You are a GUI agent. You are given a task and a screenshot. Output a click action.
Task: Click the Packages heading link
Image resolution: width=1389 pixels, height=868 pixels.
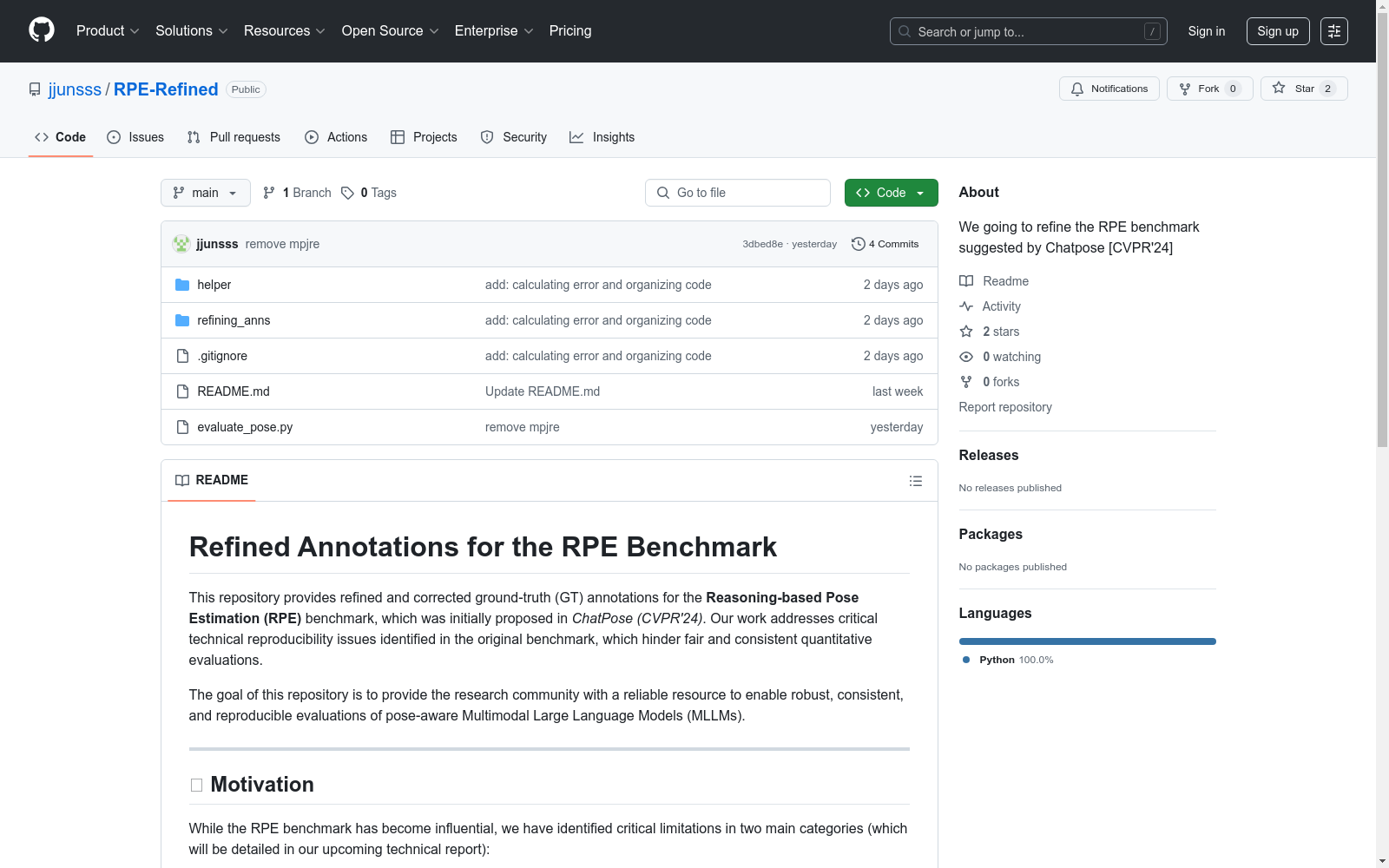point(991,534)
